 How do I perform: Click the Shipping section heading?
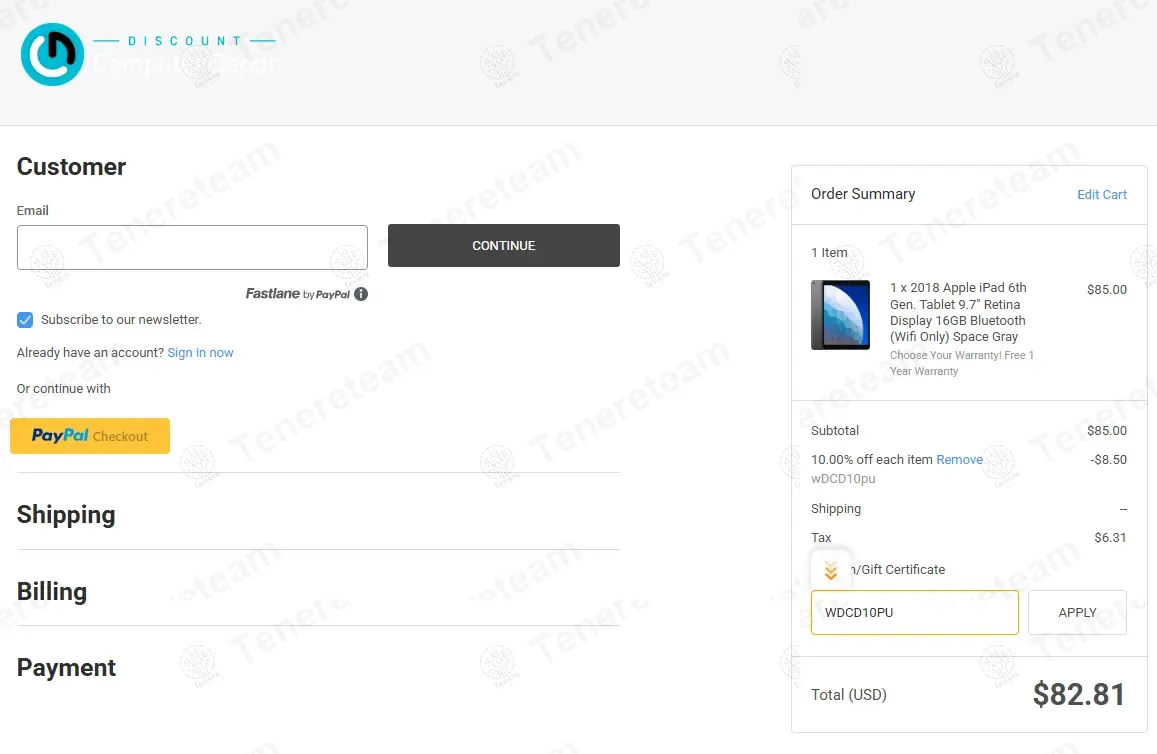pyautogui.click(x=66, y=514)
